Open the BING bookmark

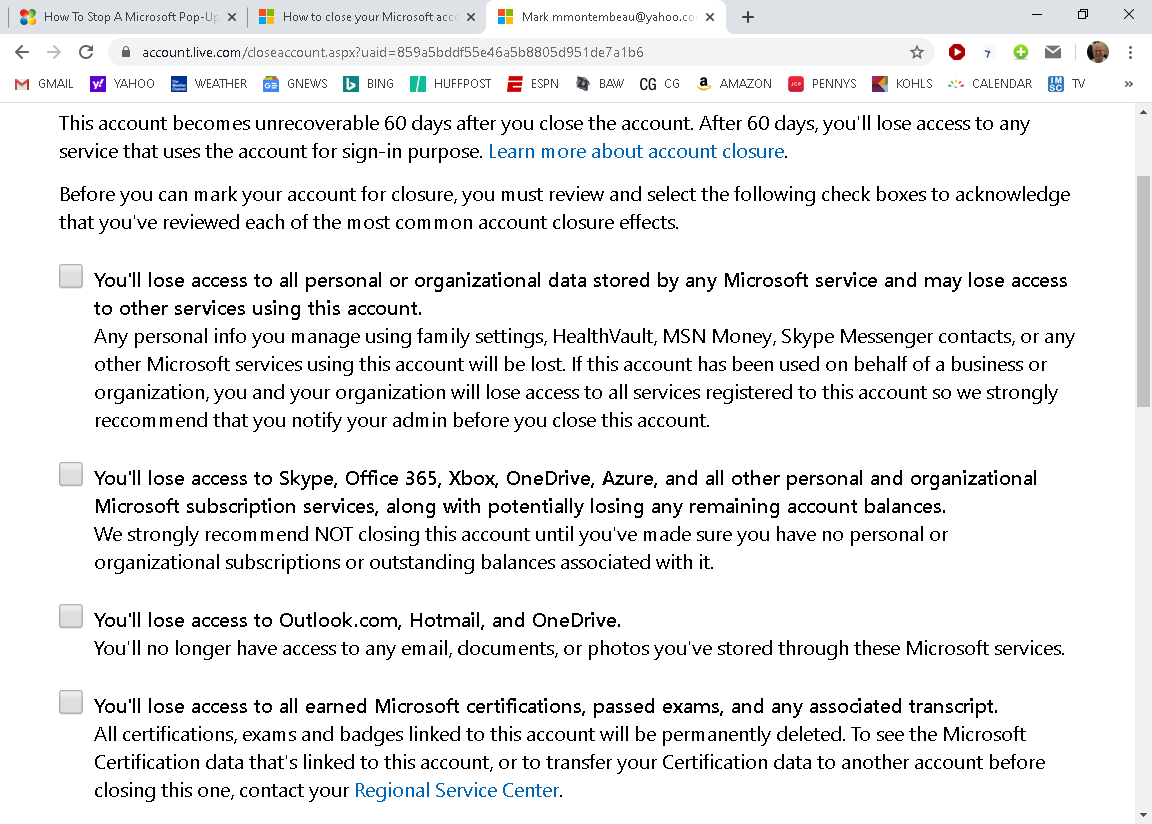(368, 84)
